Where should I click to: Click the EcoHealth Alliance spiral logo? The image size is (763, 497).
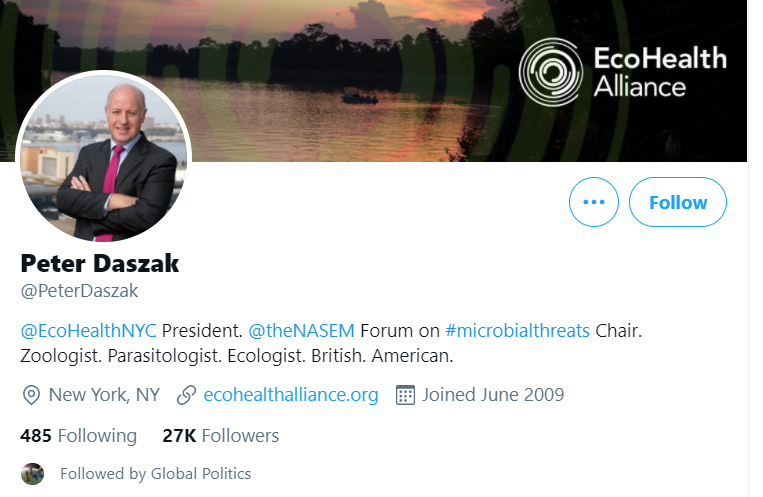pos(551,72)
